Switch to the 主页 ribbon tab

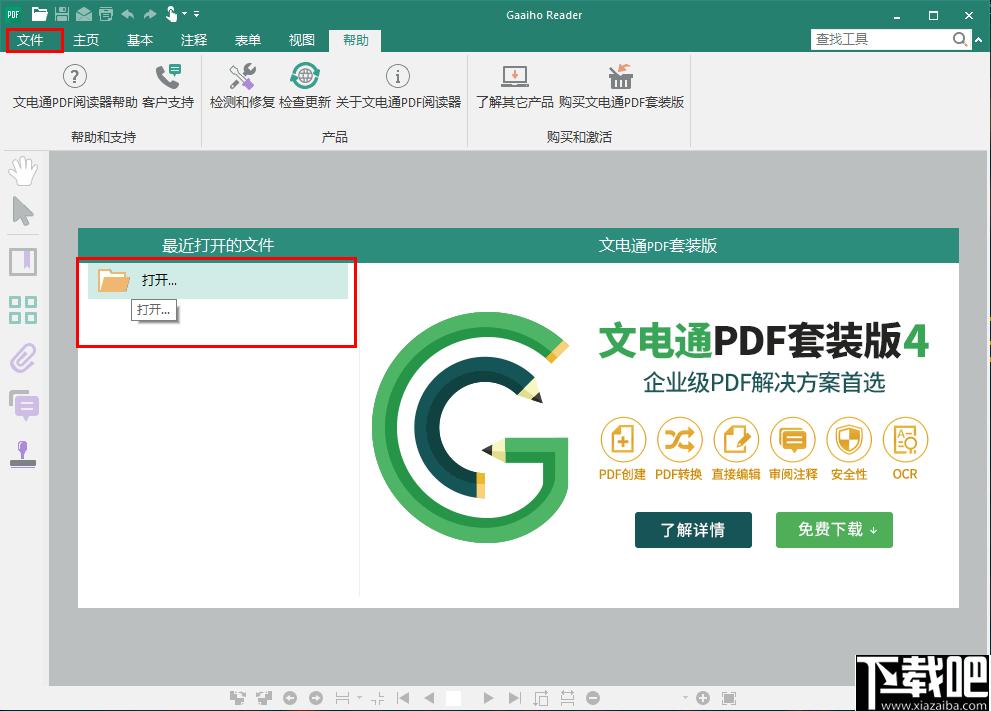pos(86,40)
